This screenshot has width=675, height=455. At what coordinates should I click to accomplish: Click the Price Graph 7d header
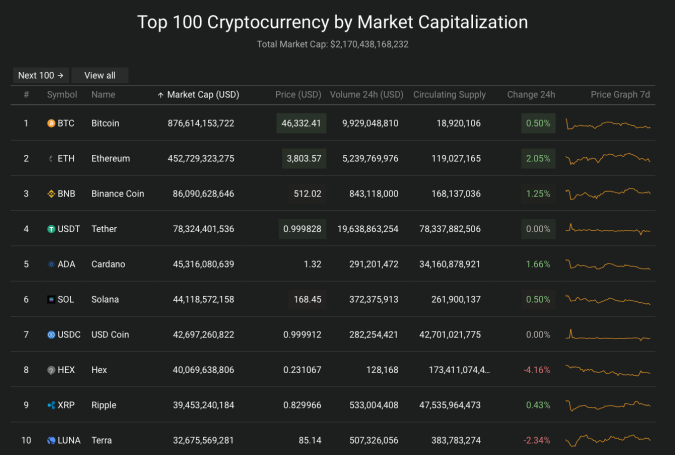click(620, 95)
